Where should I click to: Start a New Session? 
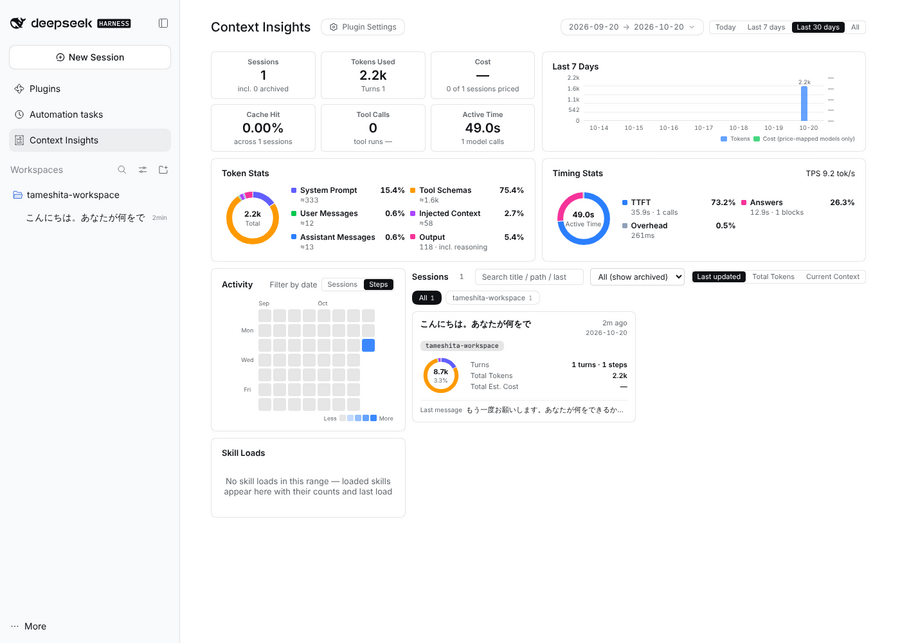coord(90,57)
